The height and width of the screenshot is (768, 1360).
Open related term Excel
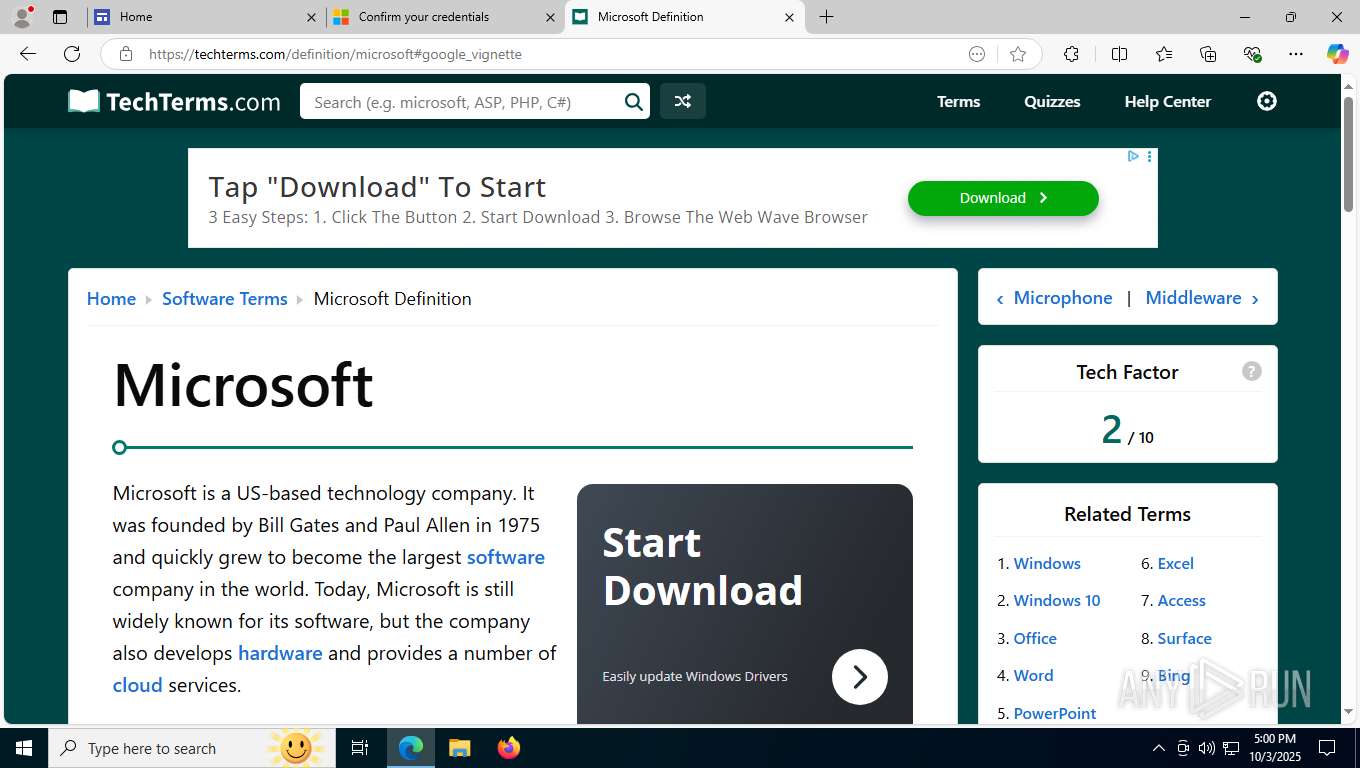tap(1175, 563)
